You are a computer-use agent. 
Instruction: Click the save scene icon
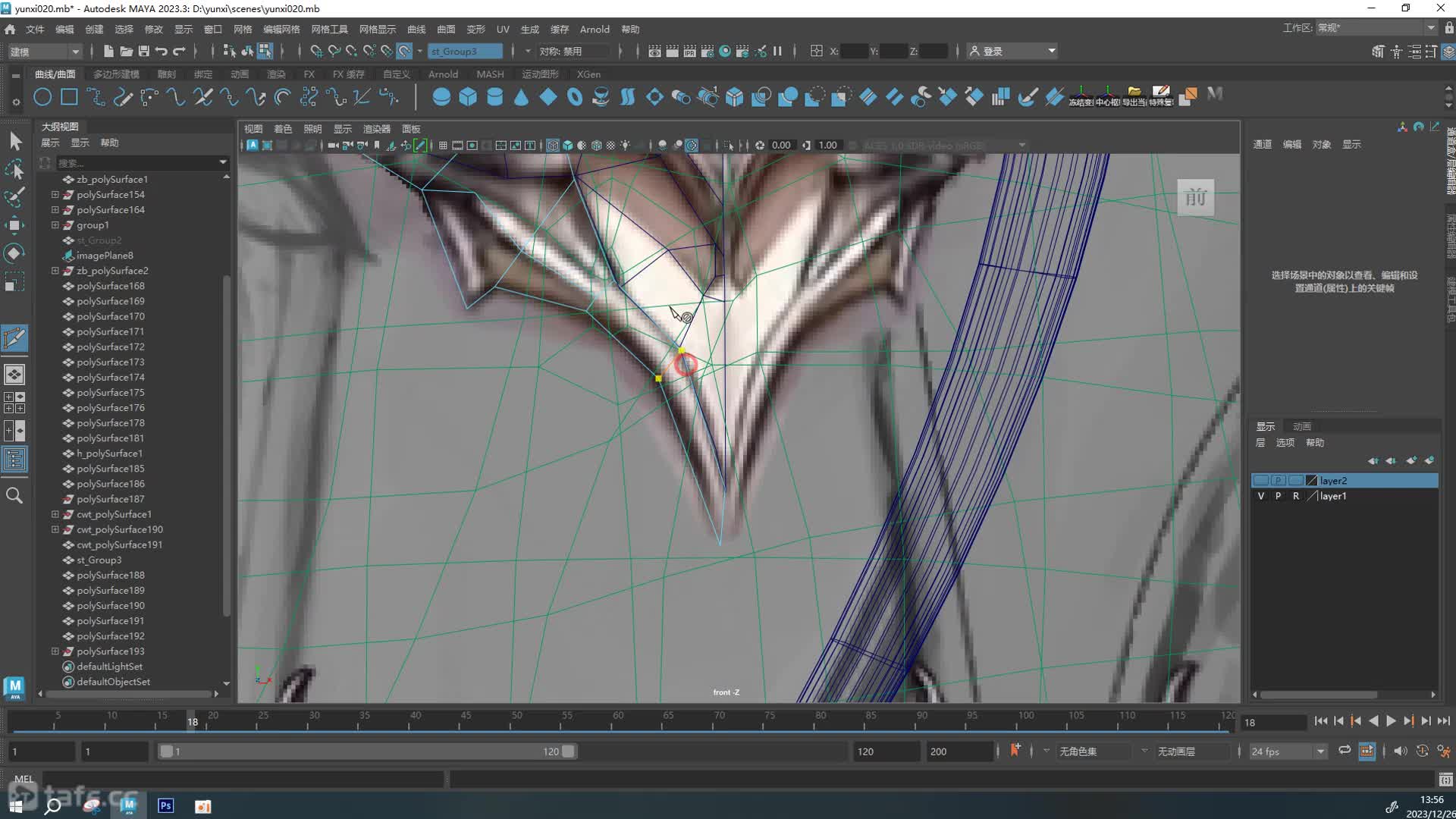pos(143,51)
